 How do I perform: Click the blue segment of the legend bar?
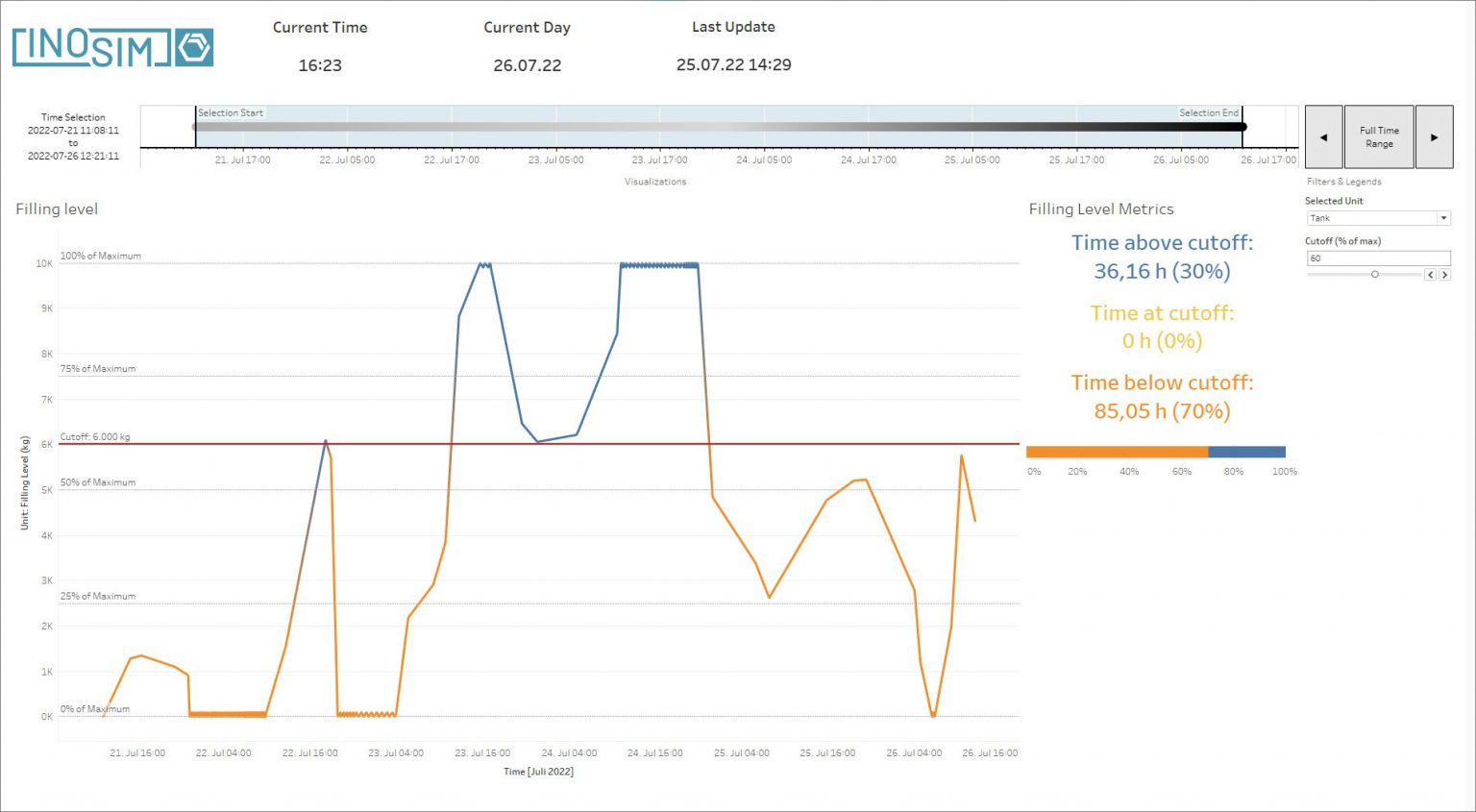coord(1246,451)
